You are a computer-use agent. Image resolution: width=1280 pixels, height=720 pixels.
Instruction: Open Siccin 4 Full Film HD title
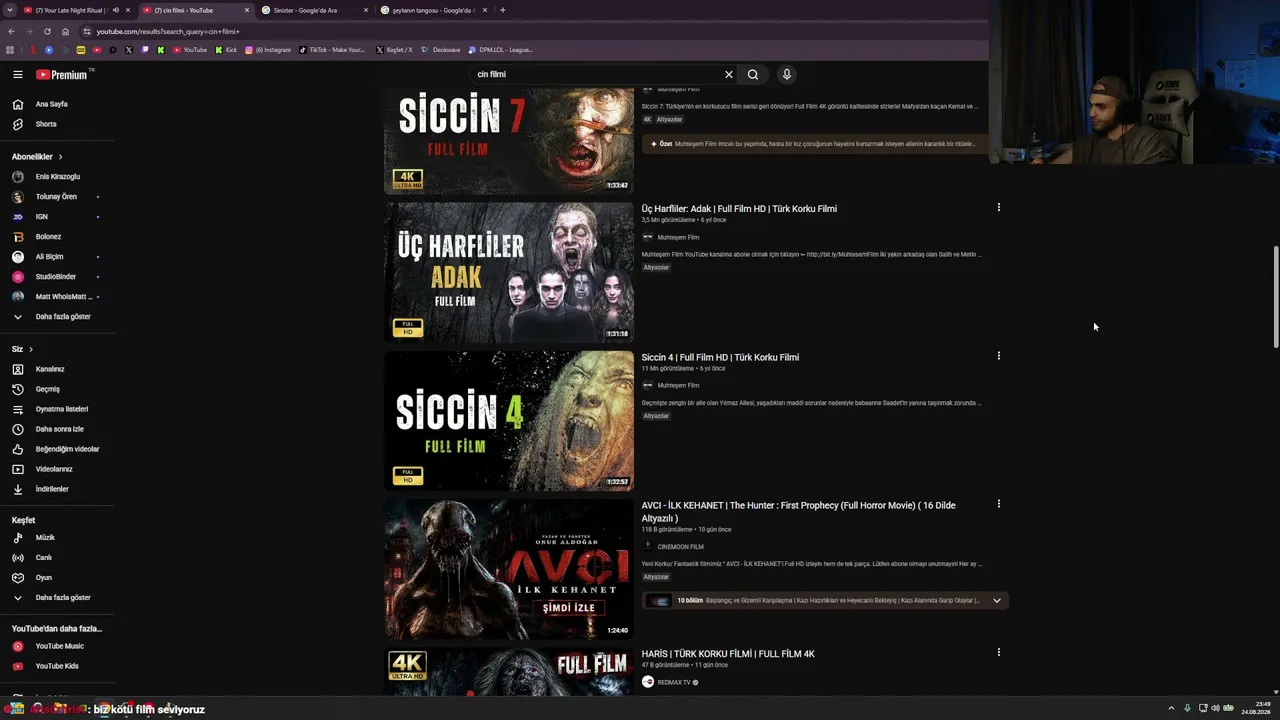720,357
